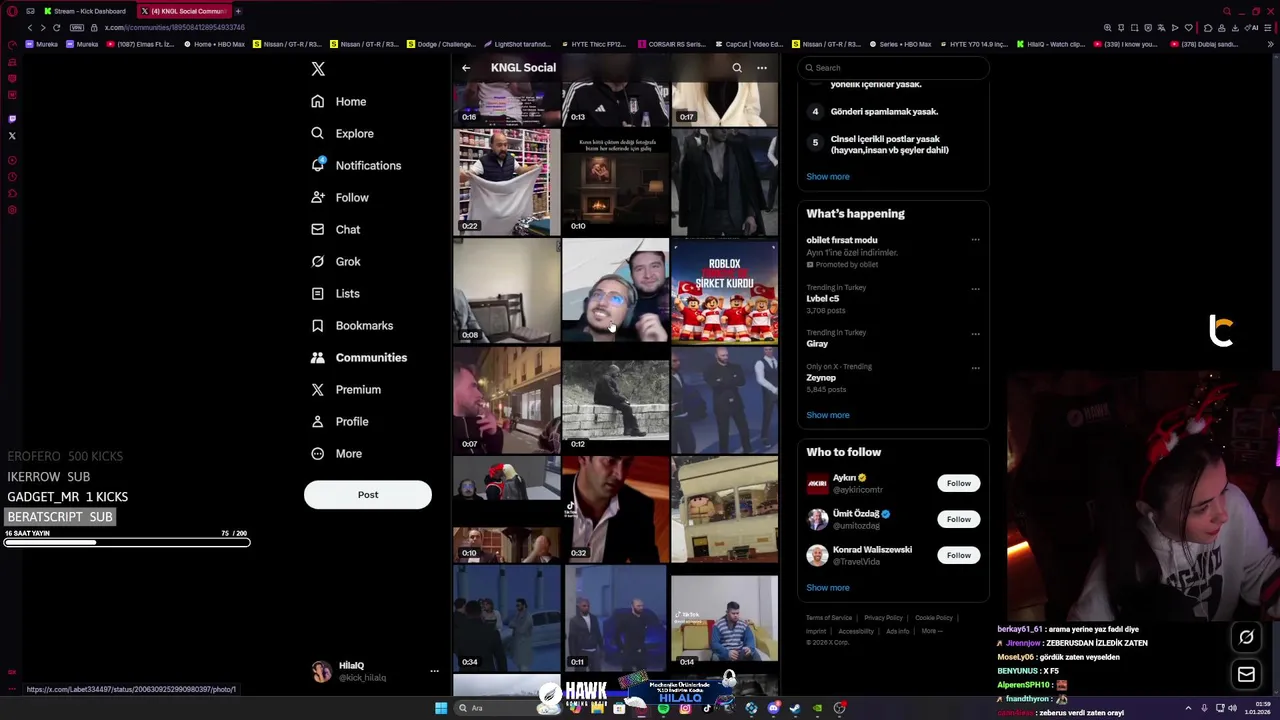Open the LightShot bookmark
The height and width of the screenshot is (720, 1280).
tap(517, 44)
